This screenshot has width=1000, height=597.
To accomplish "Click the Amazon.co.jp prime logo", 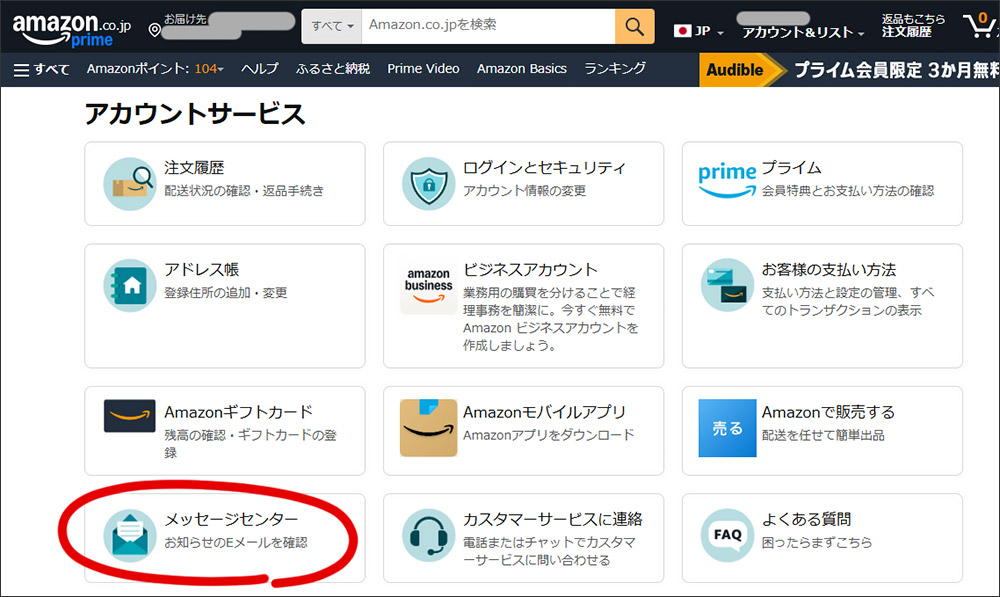I will pos(71,29).
